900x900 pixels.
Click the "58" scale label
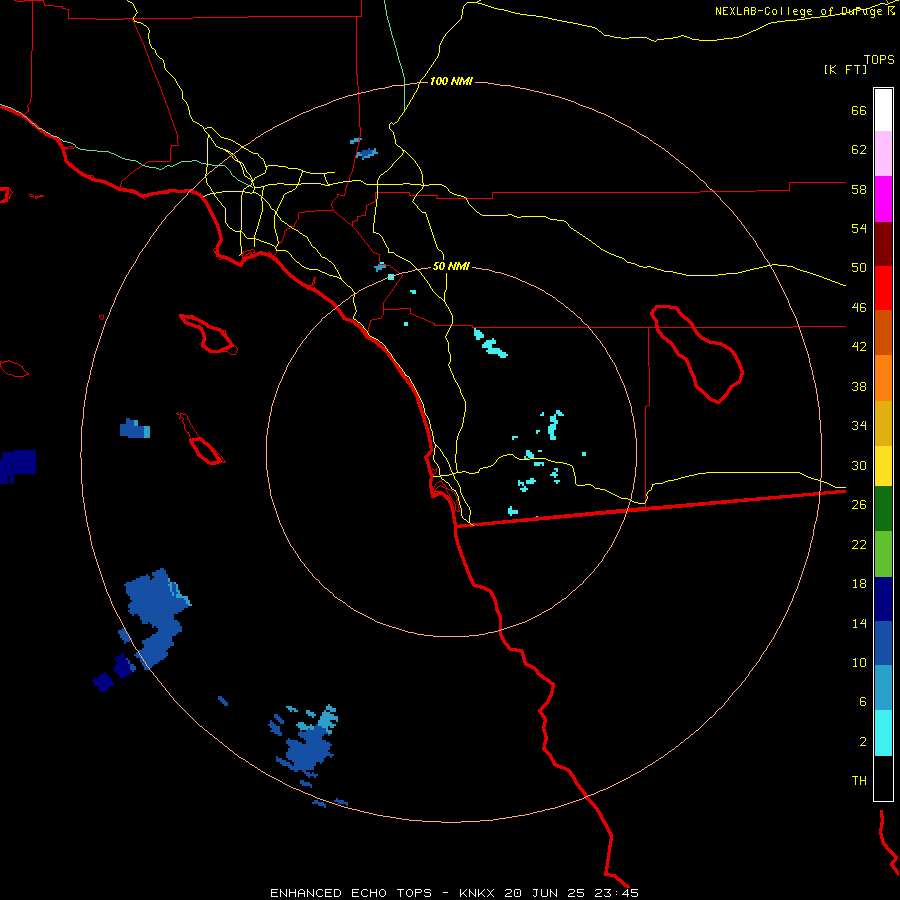click(x=859, y=189)
